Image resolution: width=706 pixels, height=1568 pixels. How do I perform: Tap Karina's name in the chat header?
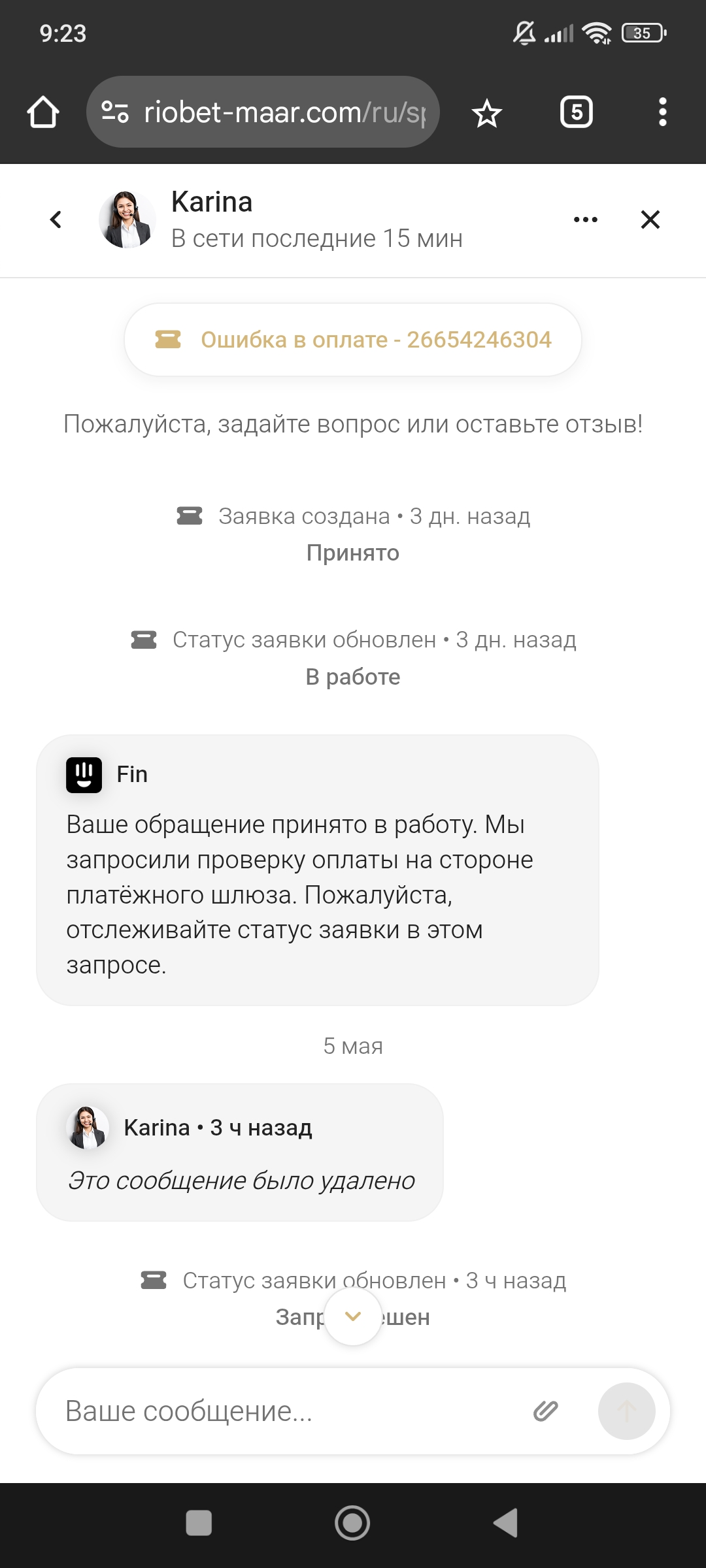[x=212, y=203]
